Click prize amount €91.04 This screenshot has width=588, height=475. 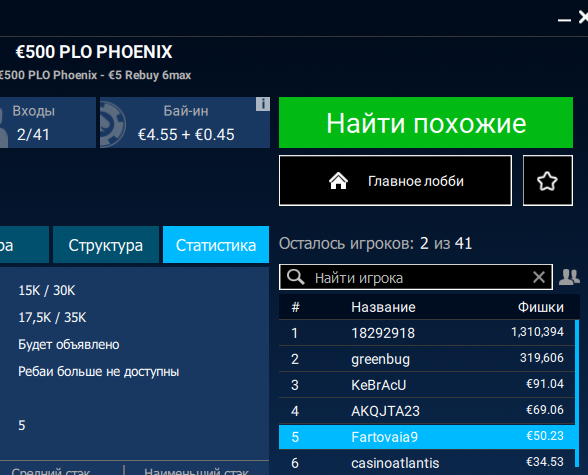(545, 384)
